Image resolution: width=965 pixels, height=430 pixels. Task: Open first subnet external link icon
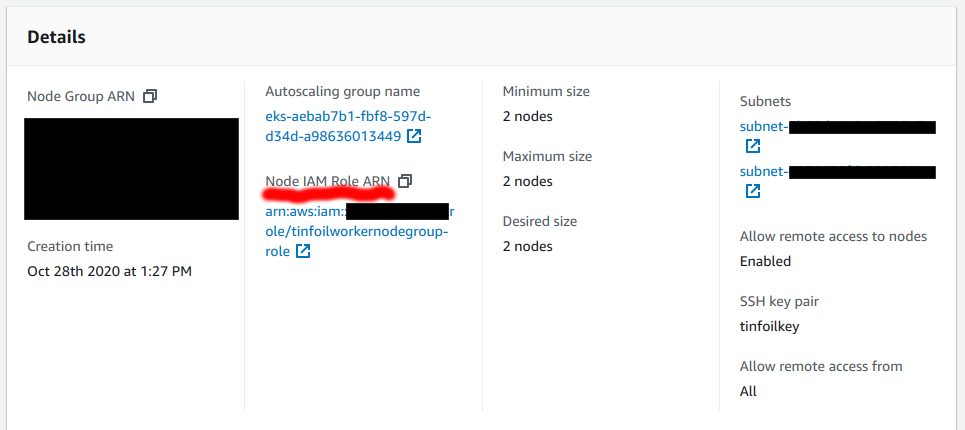(753, 146)
